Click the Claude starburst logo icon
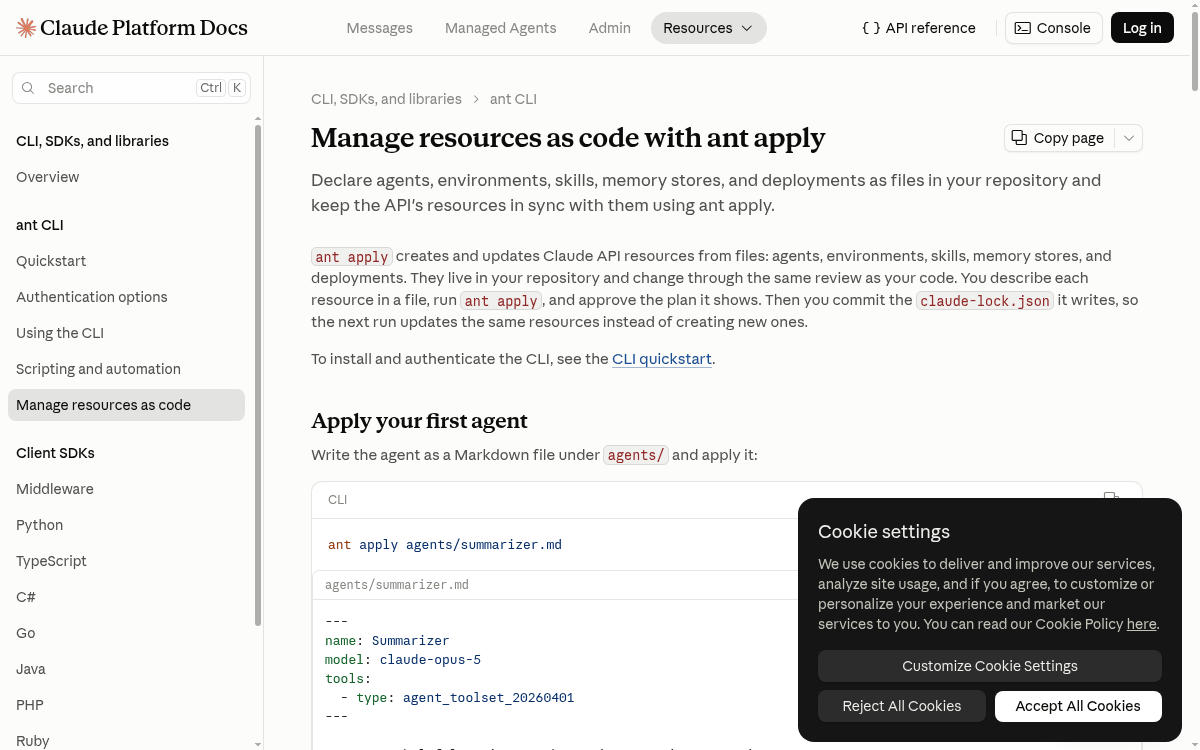 26,28
